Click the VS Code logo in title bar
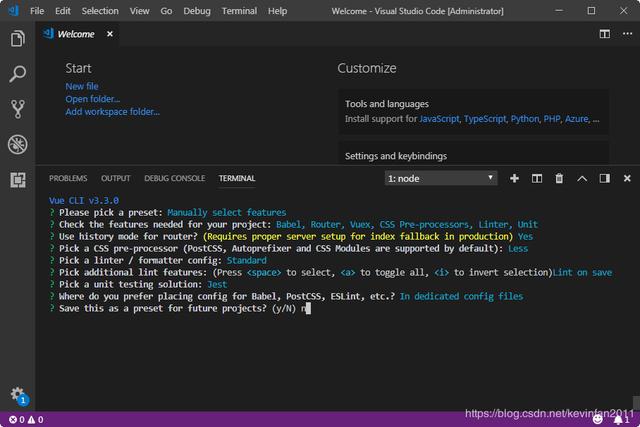 [13, 10]
